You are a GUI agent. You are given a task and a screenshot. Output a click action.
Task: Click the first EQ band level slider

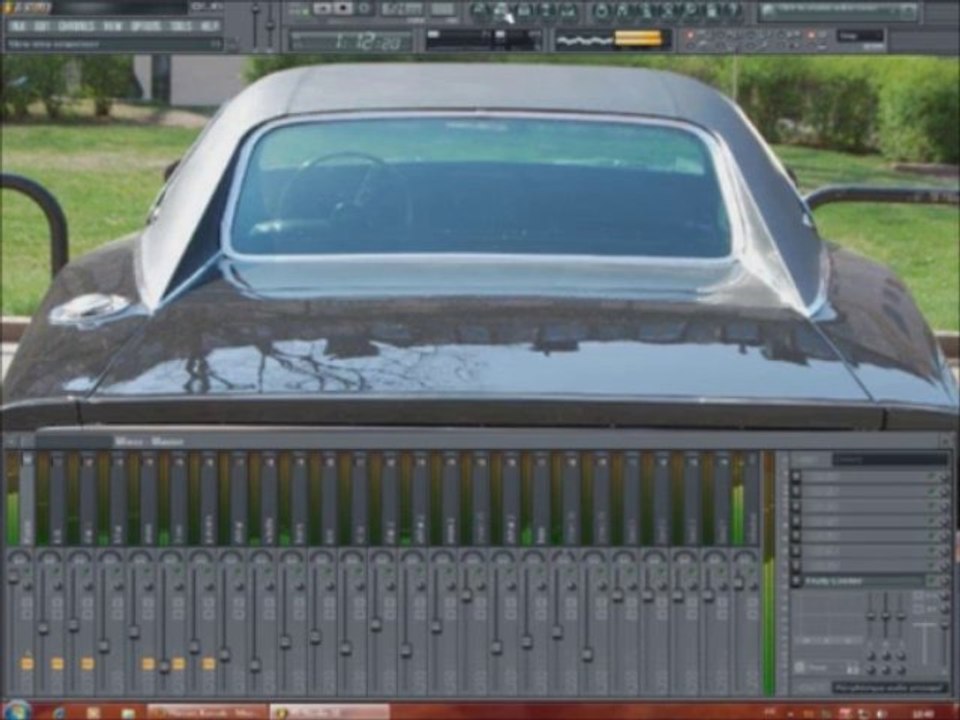pyautogui.click(x=871, y=615)
